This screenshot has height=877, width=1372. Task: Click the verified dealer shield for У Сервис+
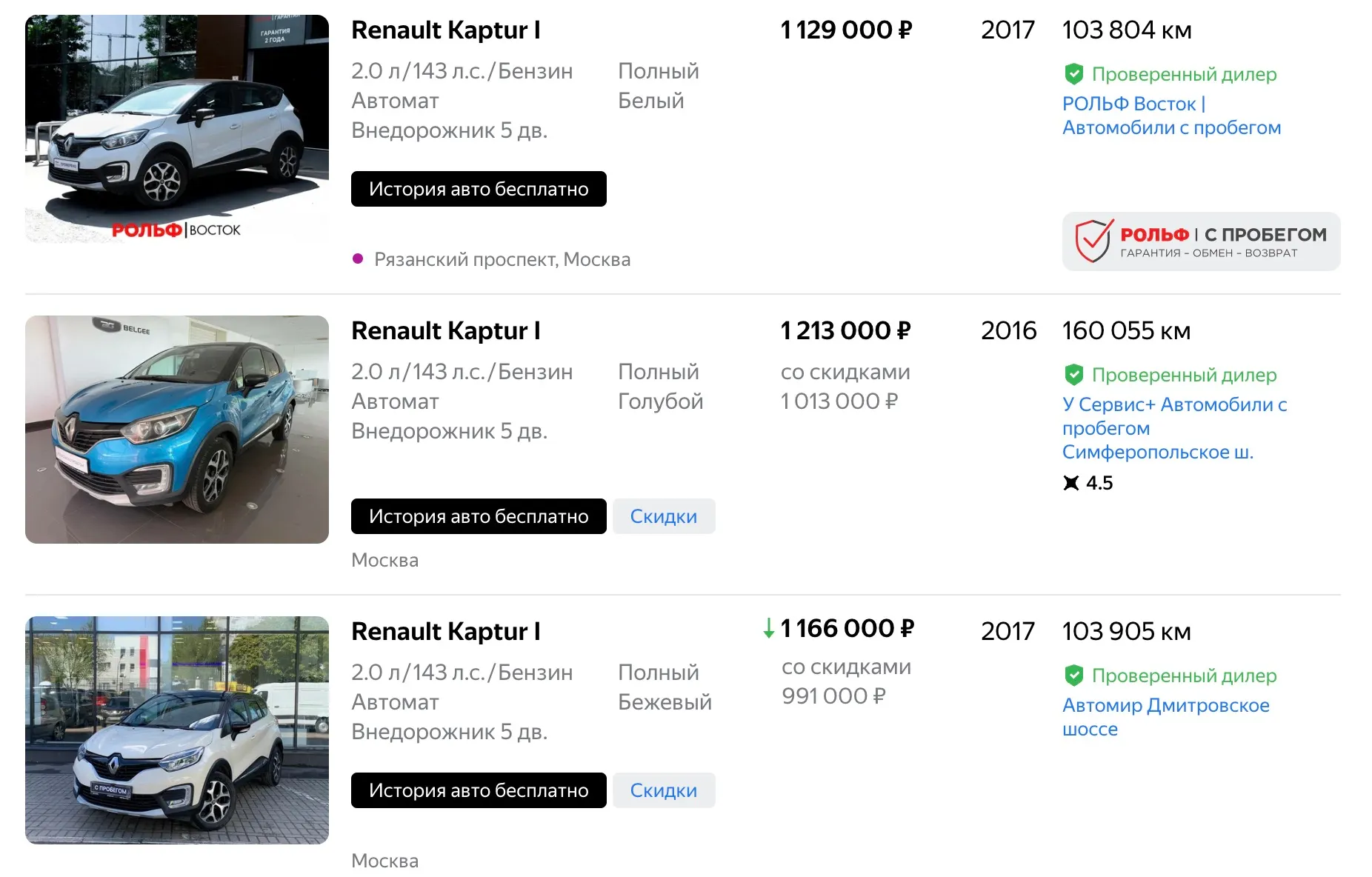click(x=1073, y=375)
